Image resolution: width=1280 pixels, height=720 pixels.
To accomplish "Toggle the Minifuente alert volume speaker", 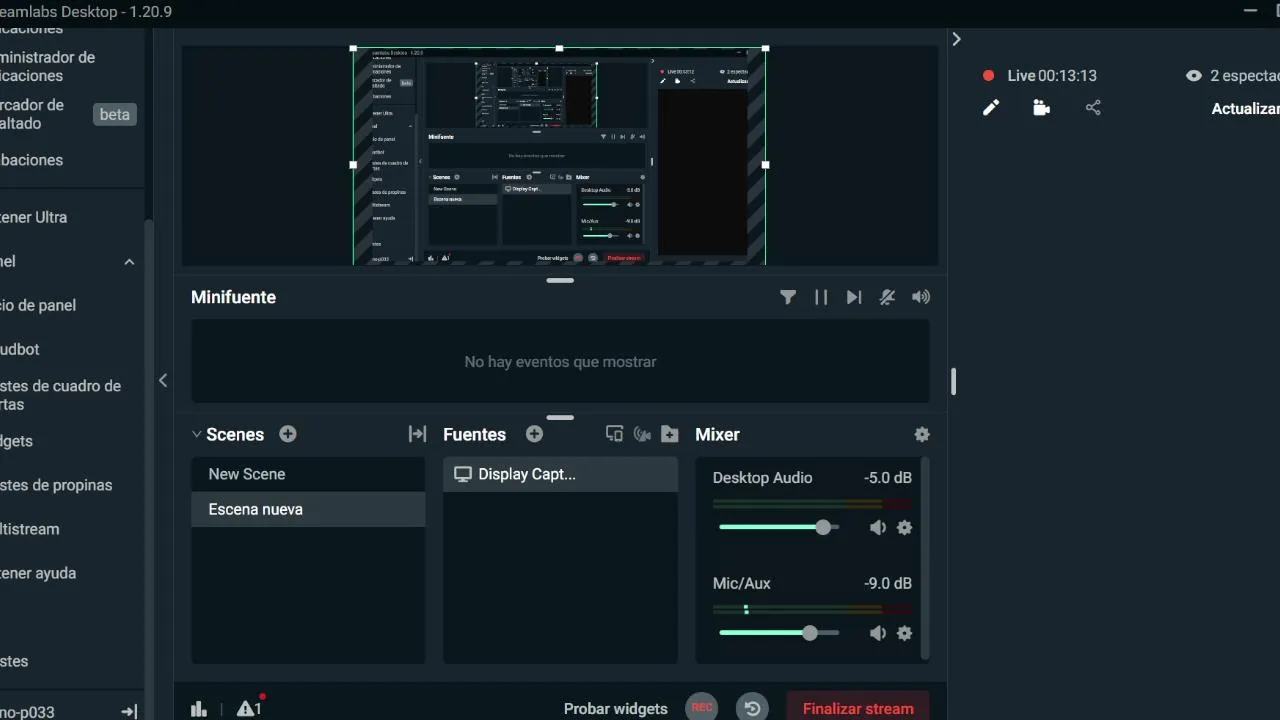I will (x=921, y=297).
